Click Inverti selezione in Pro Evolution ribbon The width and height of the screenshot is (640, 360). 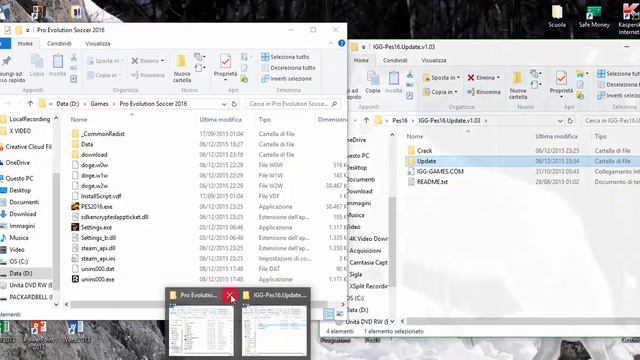[x=286, y=79]
